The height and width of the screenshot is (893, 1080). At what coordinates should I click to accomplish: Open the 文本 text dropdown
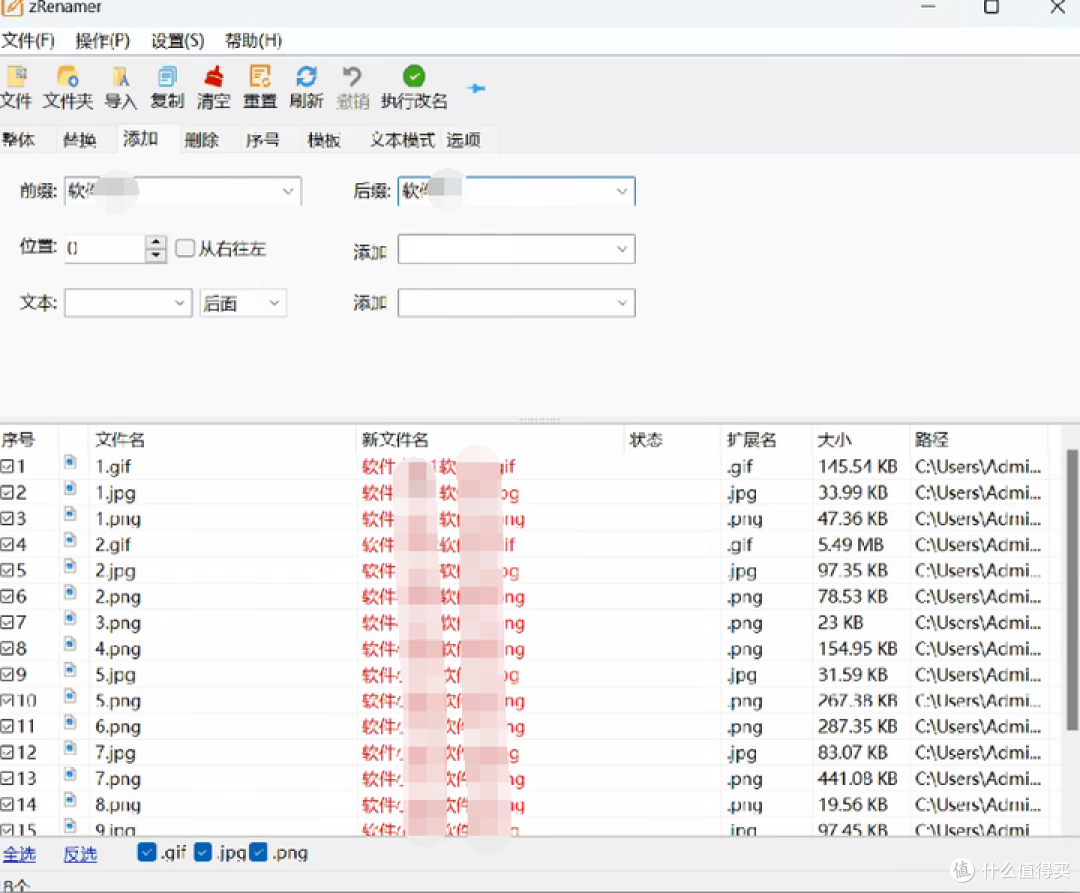coord(179,302)
